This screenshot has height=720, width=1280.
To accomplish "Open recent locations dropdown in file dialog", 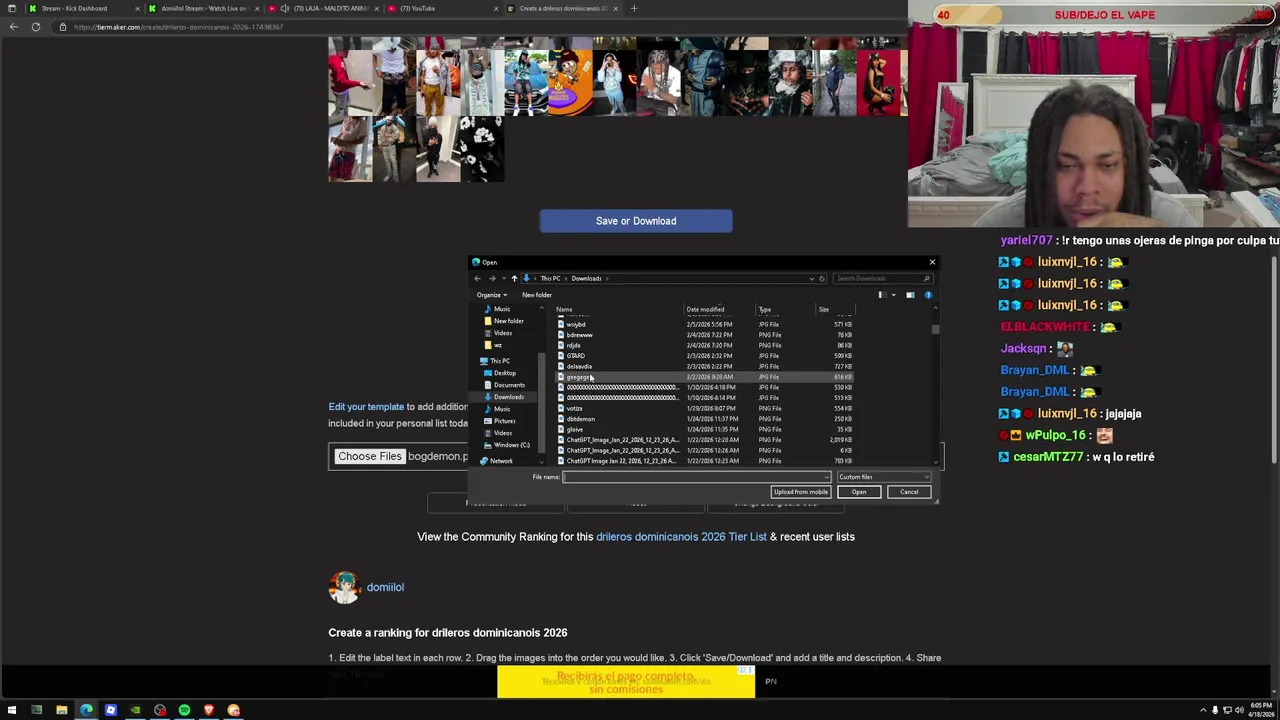I will [502, 278].
